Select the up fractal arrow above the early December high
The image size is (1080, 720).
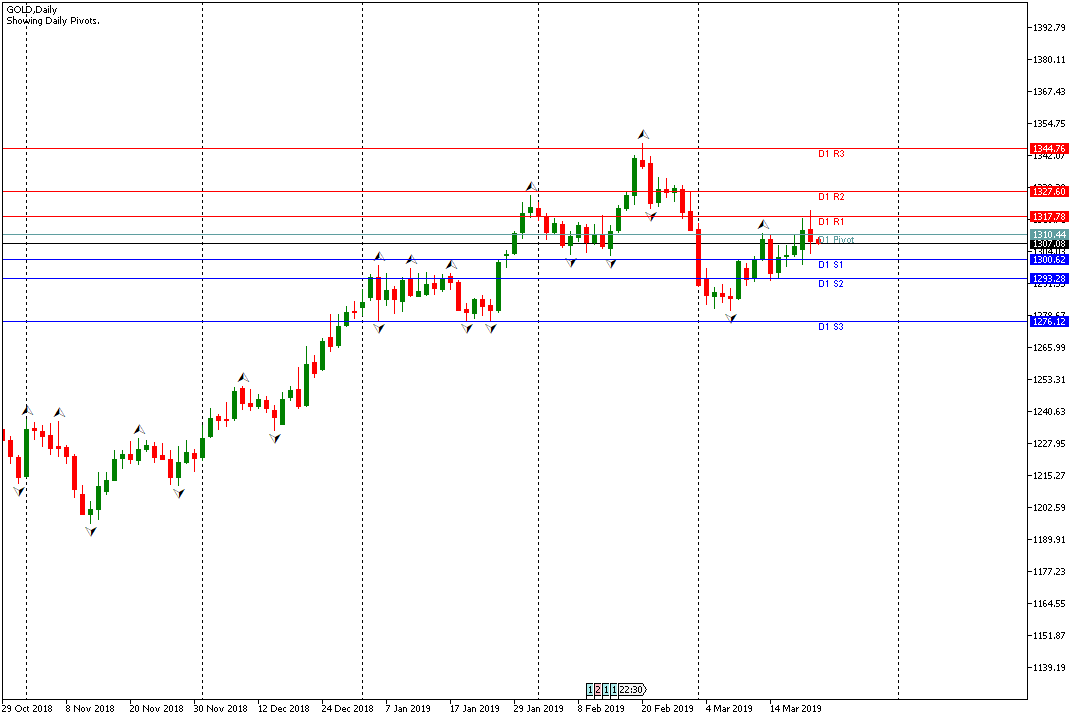click(243, 377)
